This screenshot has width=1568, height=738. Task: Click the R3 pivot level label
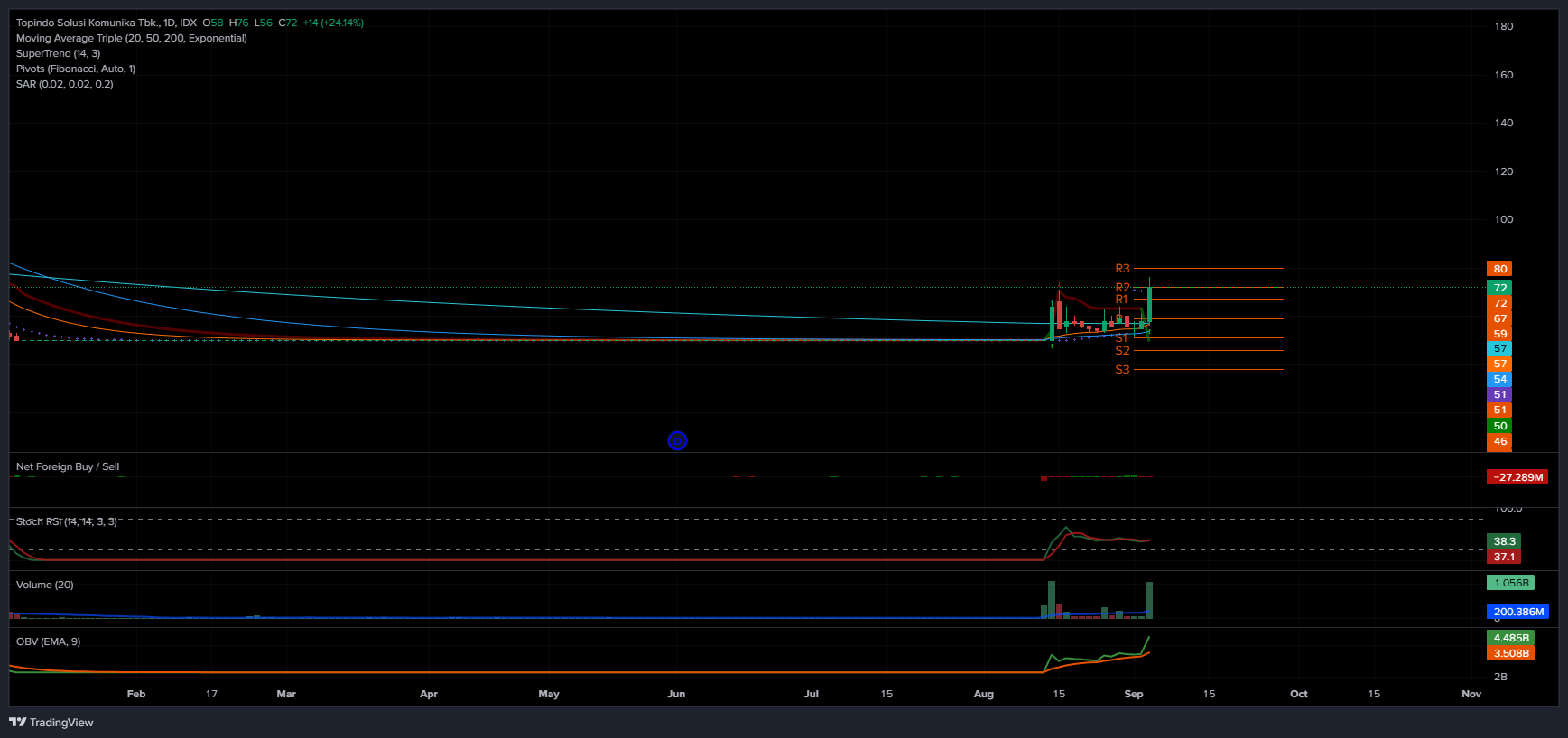pyautogui.click(x=1122, y=269)
